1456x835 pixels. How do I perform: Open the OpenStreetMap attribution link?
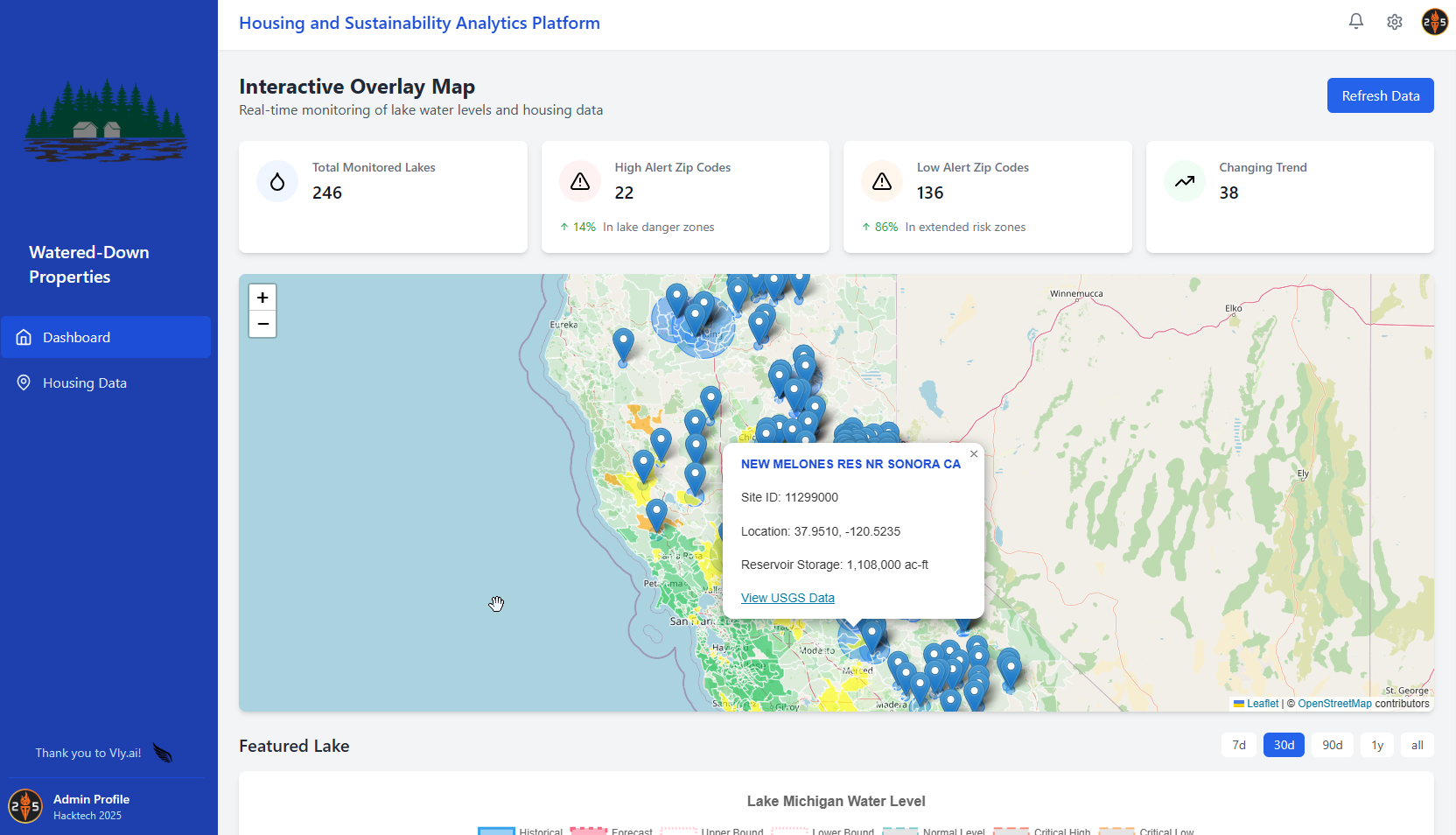1335,704
